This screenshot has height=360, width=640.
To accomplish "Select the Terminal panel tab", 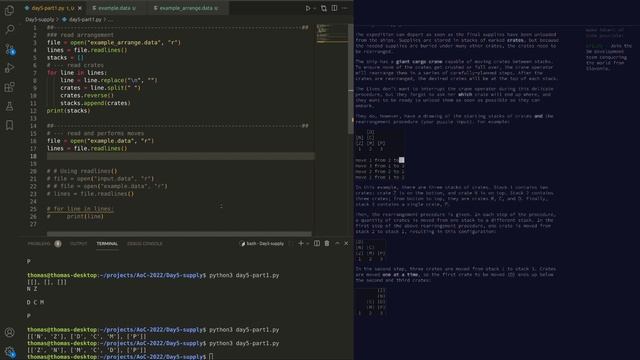I will pyautogui.click(x=107, y=244).
